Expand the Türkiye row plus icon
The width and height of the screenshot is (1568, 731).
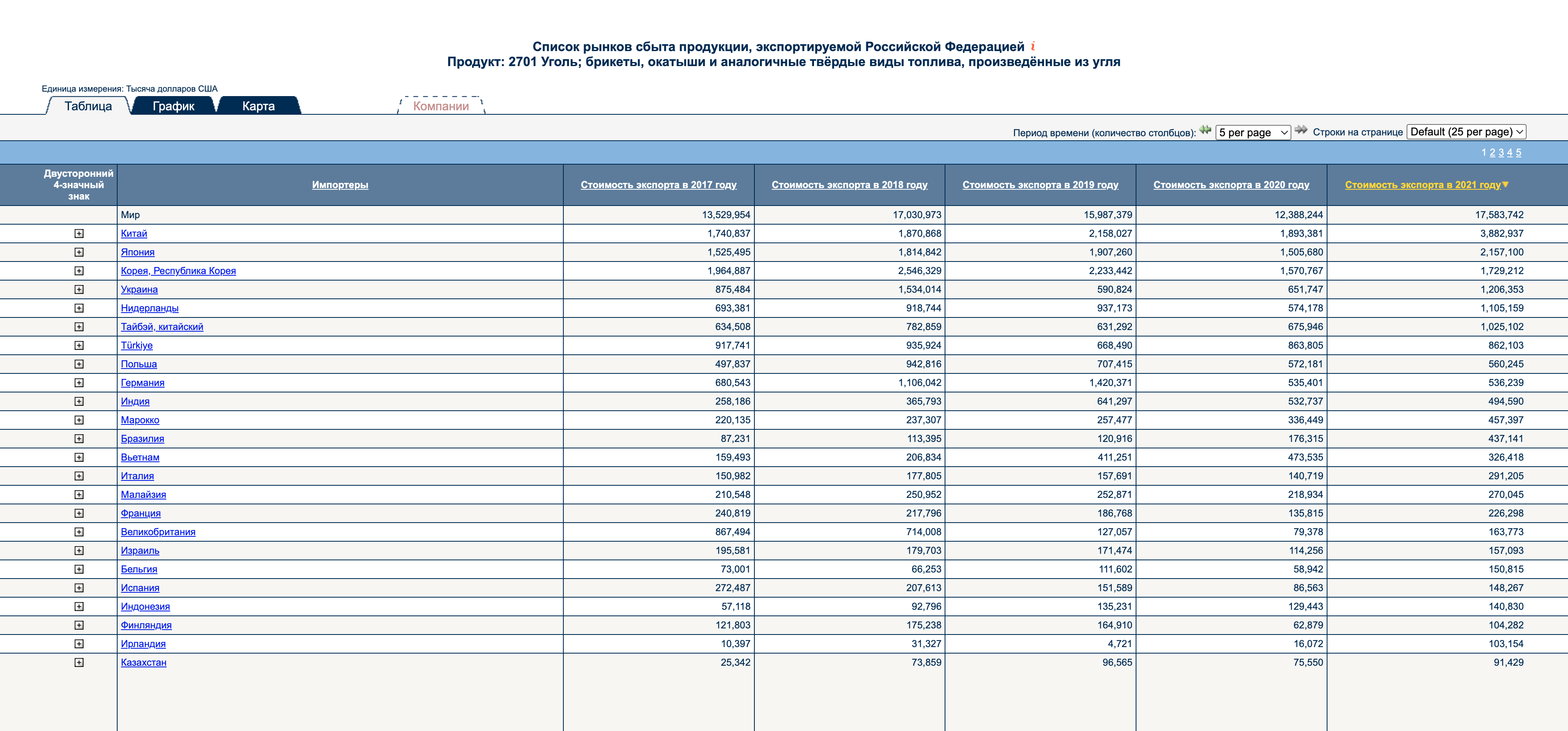pyautogui.click(x=79, y=346)
